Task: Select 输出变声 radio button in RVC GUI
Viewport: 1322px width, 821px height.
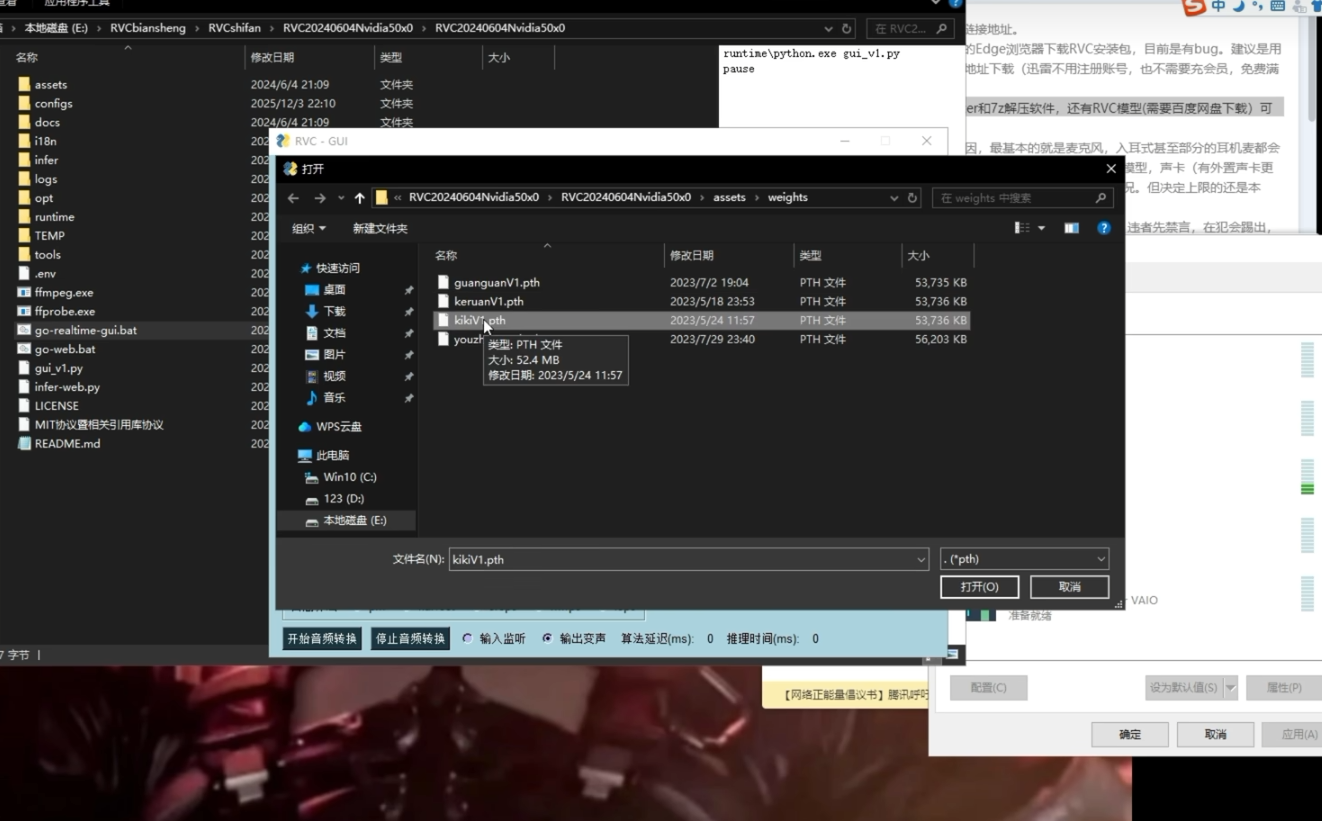Action: coord(547,638)
